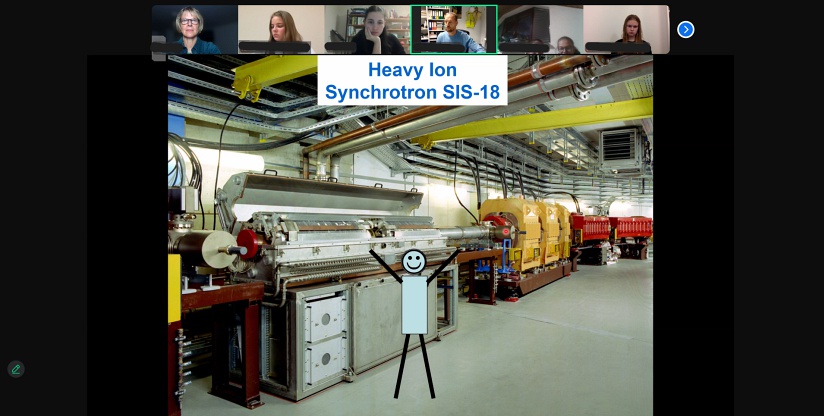This screenshot has height=416, width=824.
Task: Select the video of the participant looking down, second tile
Action: 281,28
